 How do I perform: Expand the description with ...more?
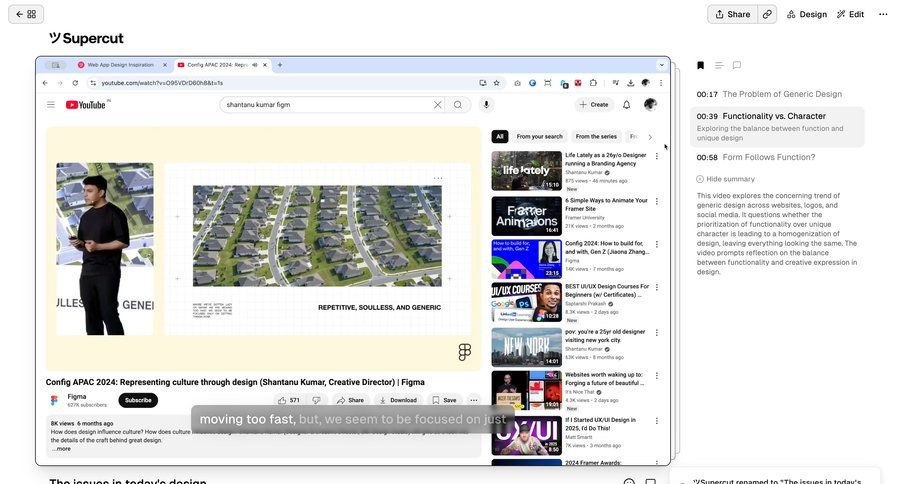(x=61, y=449)
